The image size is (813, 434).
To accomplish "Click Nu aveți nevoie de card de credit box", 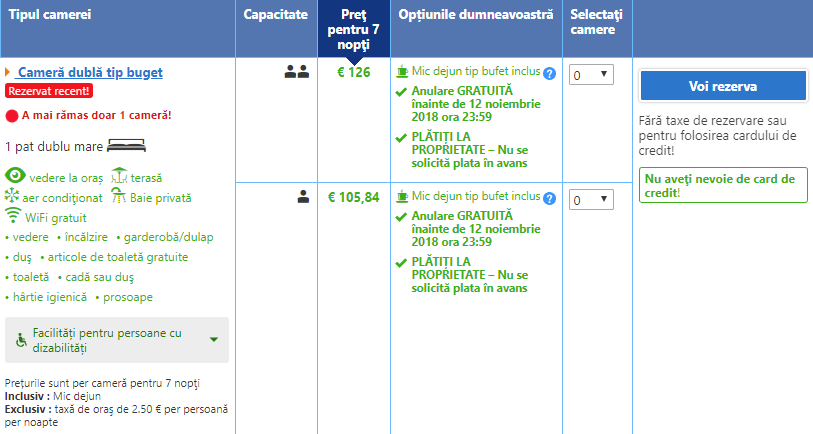I will (723, 185).
